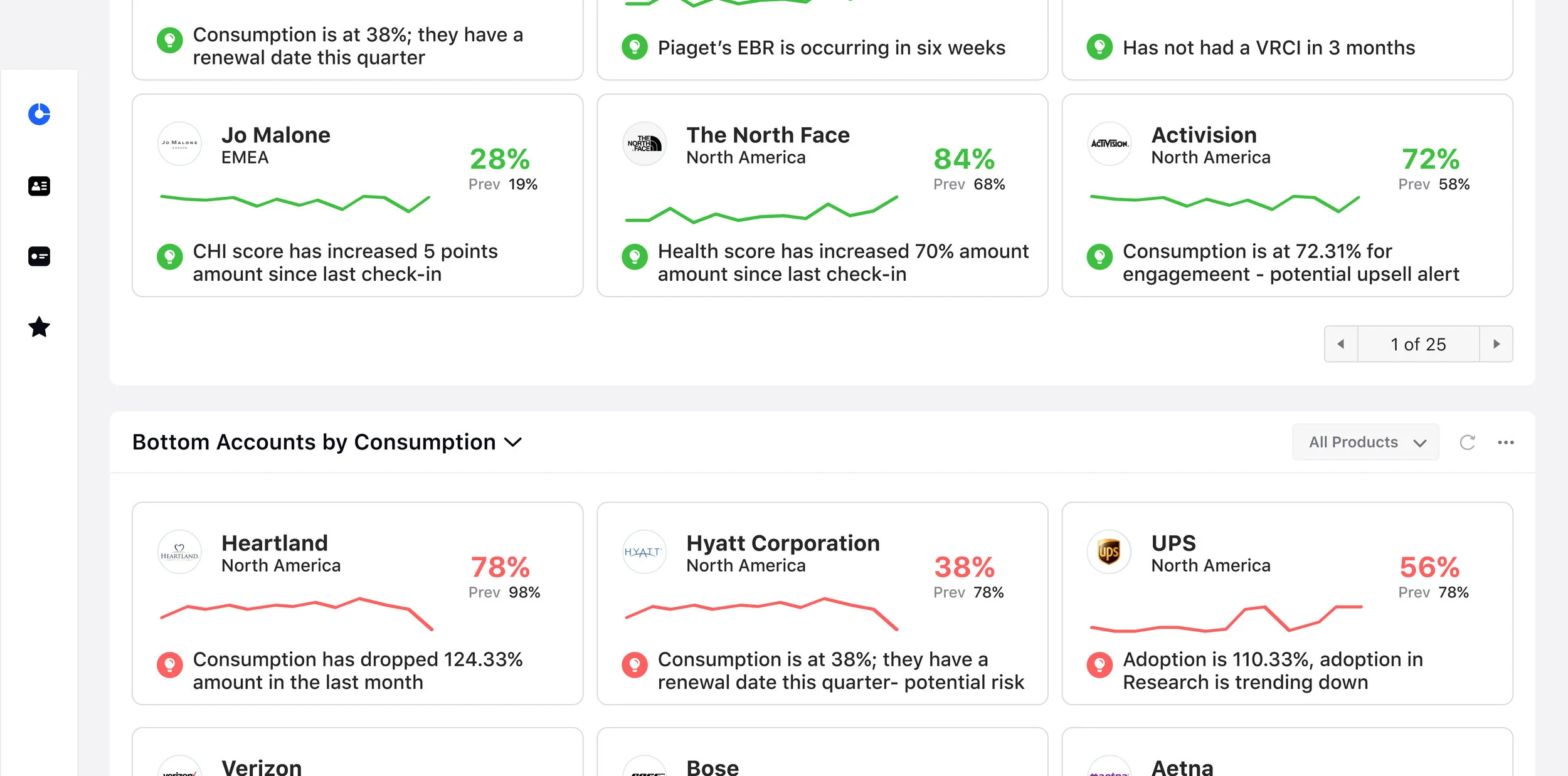Open the star favorites sidebar icon
The height and width of the screenshot is (776, 1568).
[x=39, y=327]
